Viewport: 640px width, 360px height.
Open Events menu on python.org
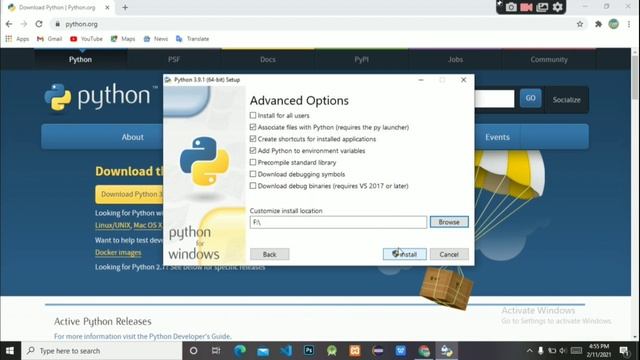497,137
